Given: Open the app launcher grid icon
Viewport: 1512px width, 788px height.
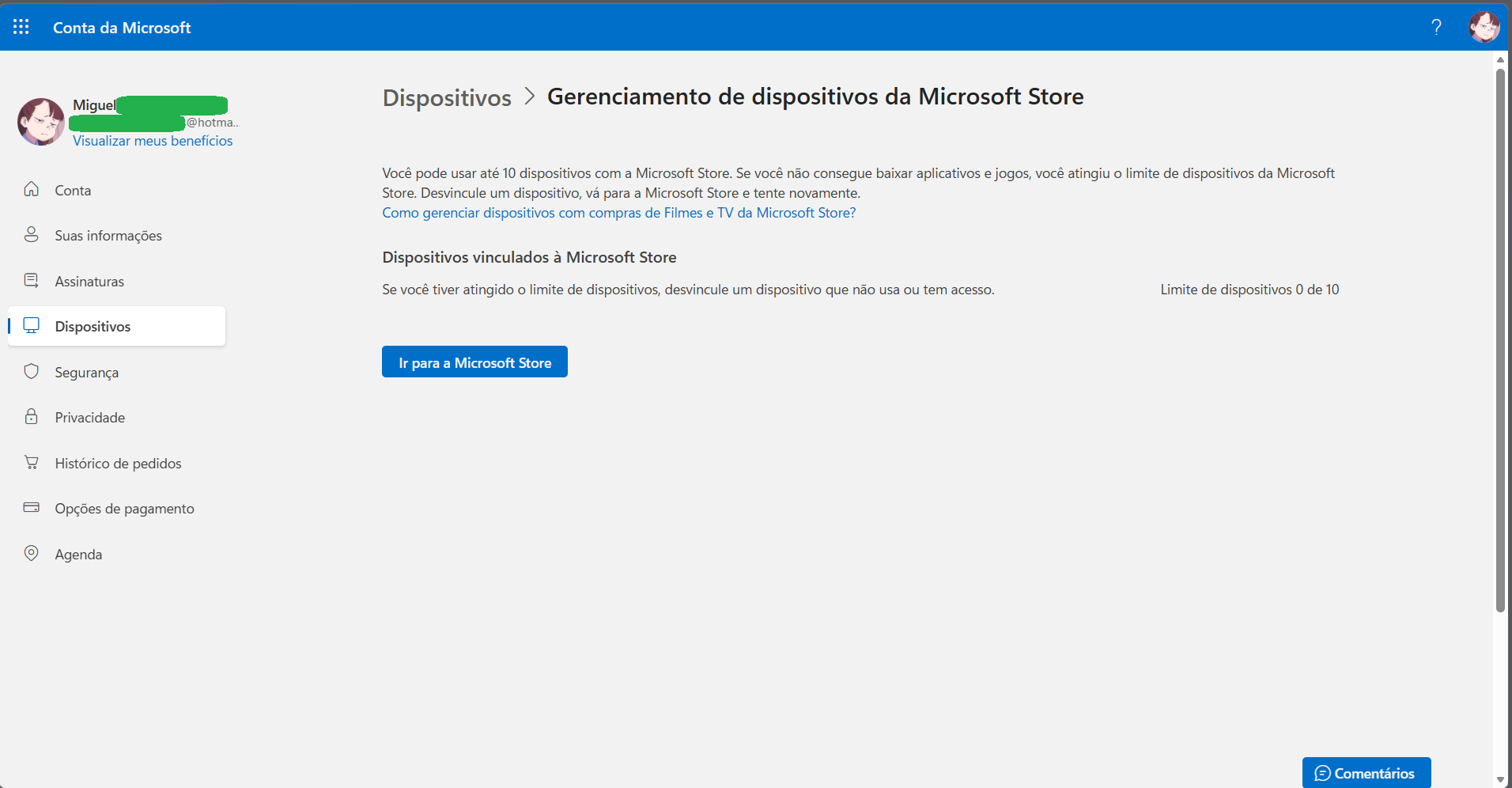Looking at the screenshot, I should coord(21,27).
